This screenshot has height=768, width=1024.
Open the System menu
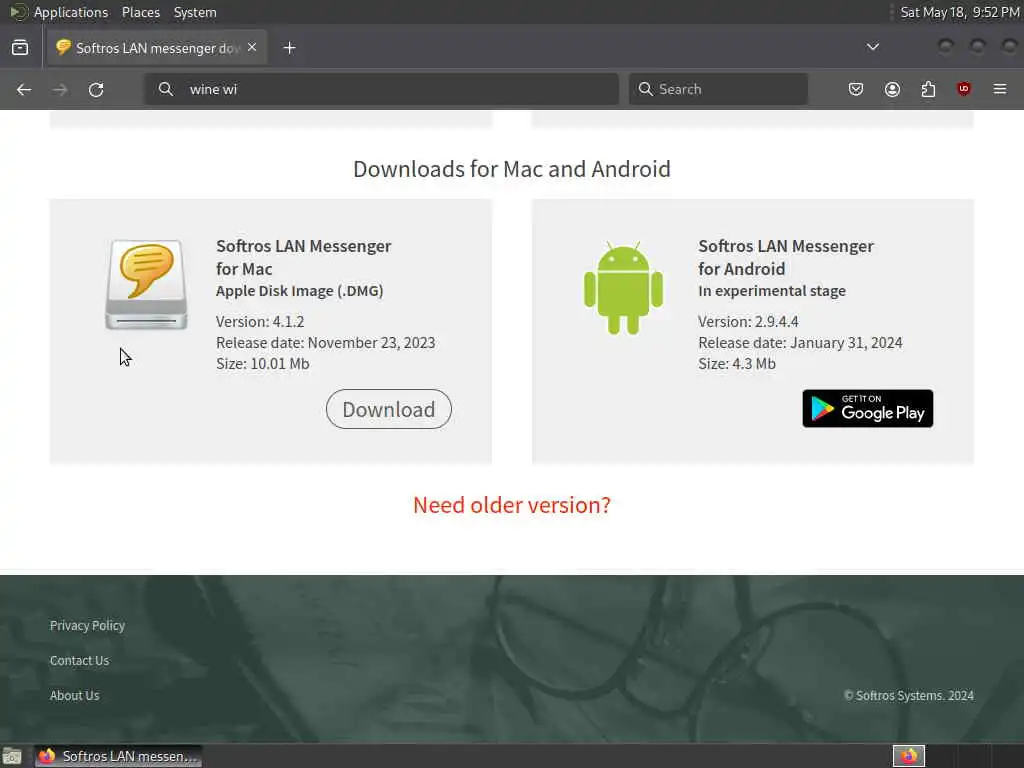click(195, 12)
